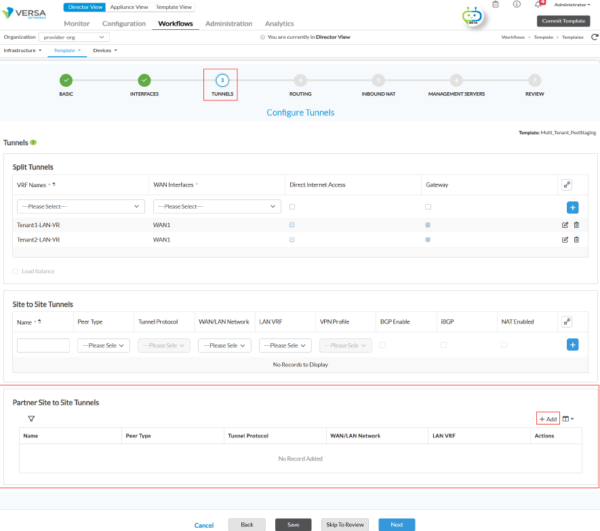Check Direct Internet Access in new split tunnel row

tap(292, 207)
